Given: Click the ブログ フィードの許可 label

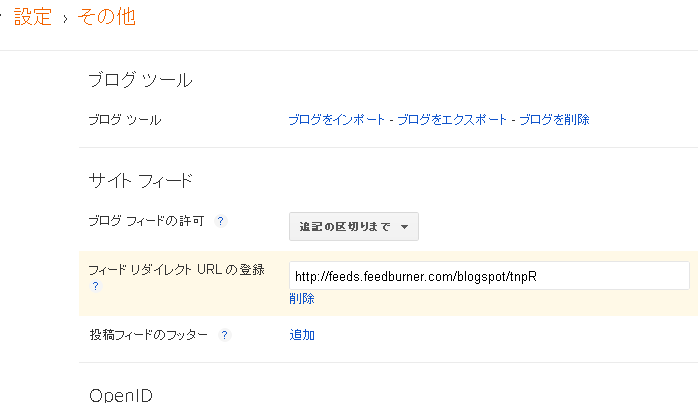Looking at the screenshot, I should click(146, 221).
